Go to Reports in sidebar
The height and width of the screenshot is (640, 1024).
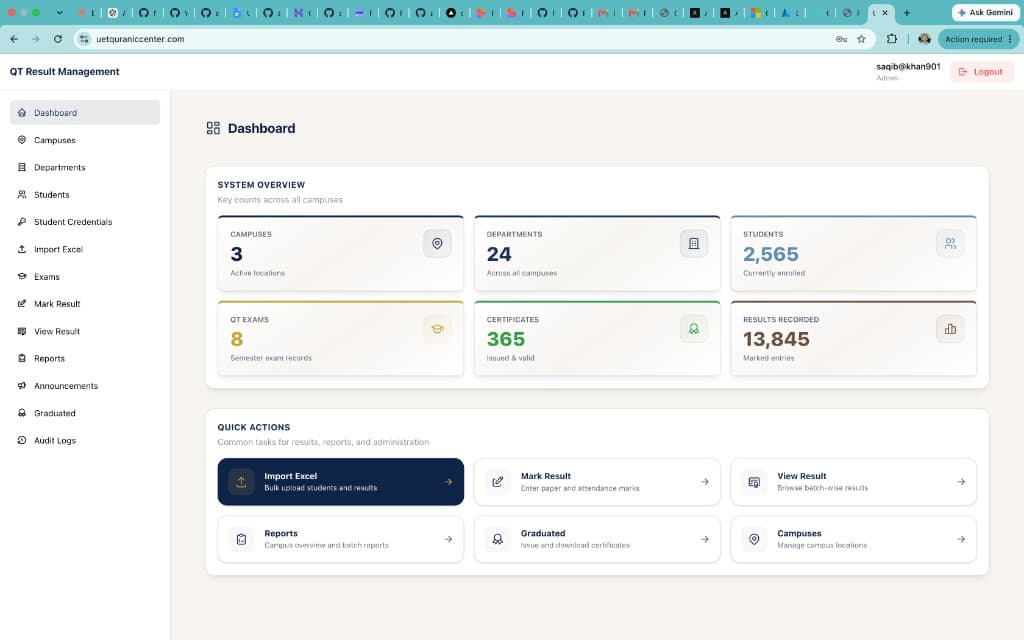coord(85,359)
